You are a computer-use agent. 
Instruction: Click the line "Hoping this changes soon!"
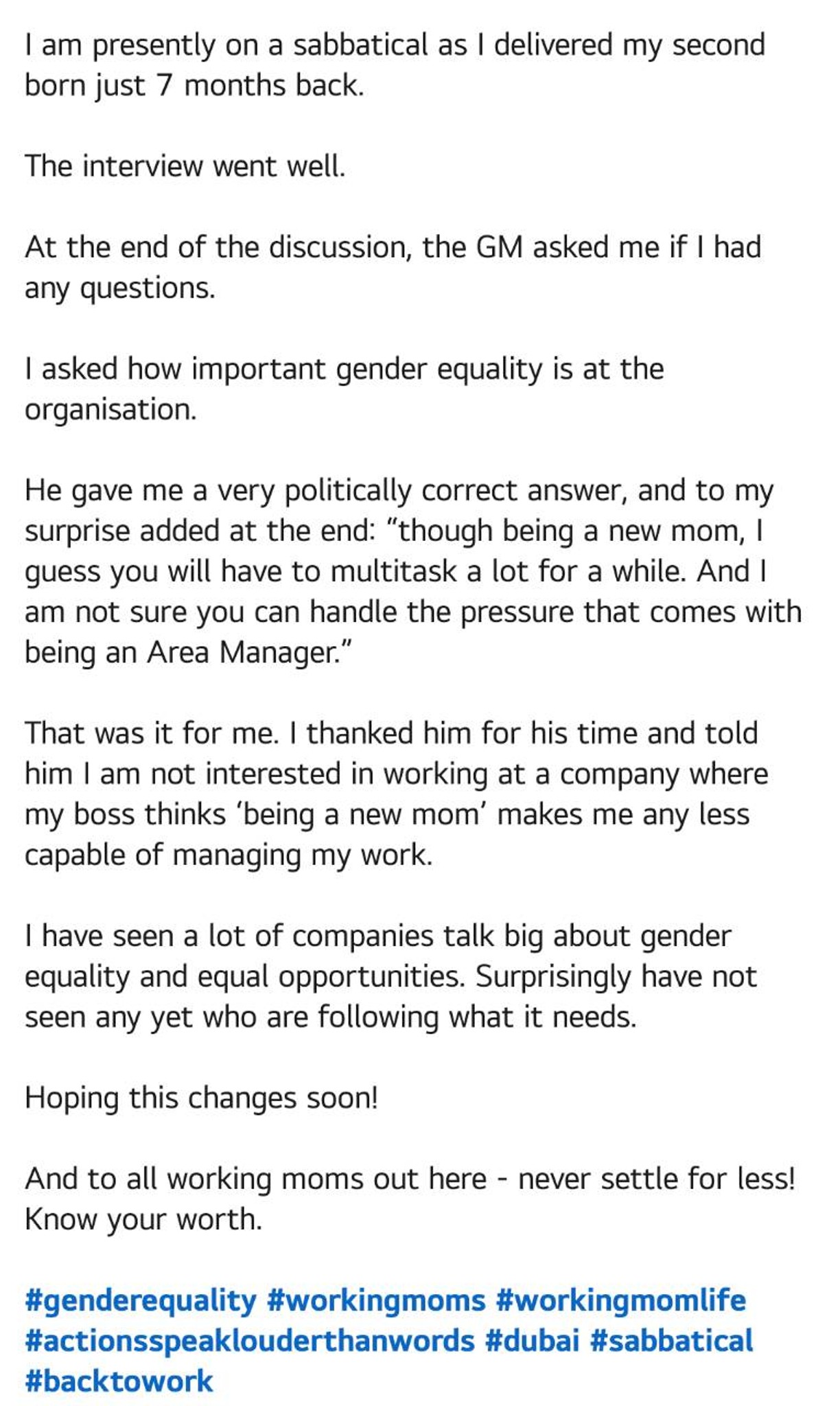click(201, 1098)
